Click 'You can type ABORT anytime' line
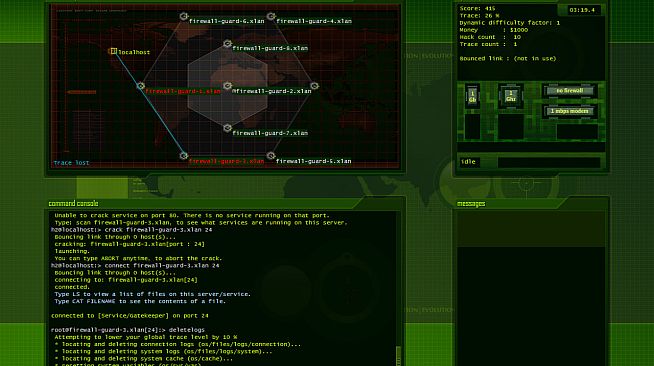The width and height of the screenshot is (654, 366). coord(138,258)
